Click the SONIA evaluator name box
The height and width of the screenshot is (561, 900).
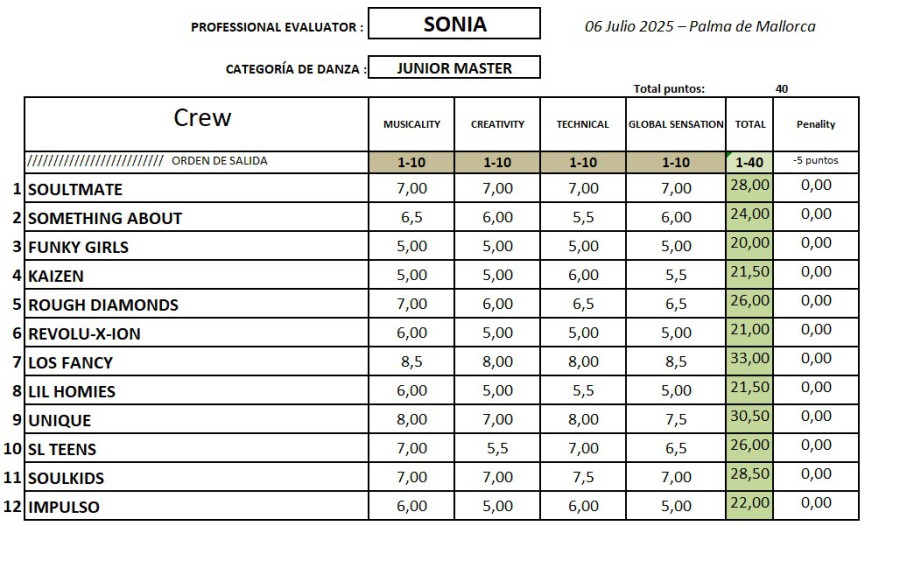454,24
